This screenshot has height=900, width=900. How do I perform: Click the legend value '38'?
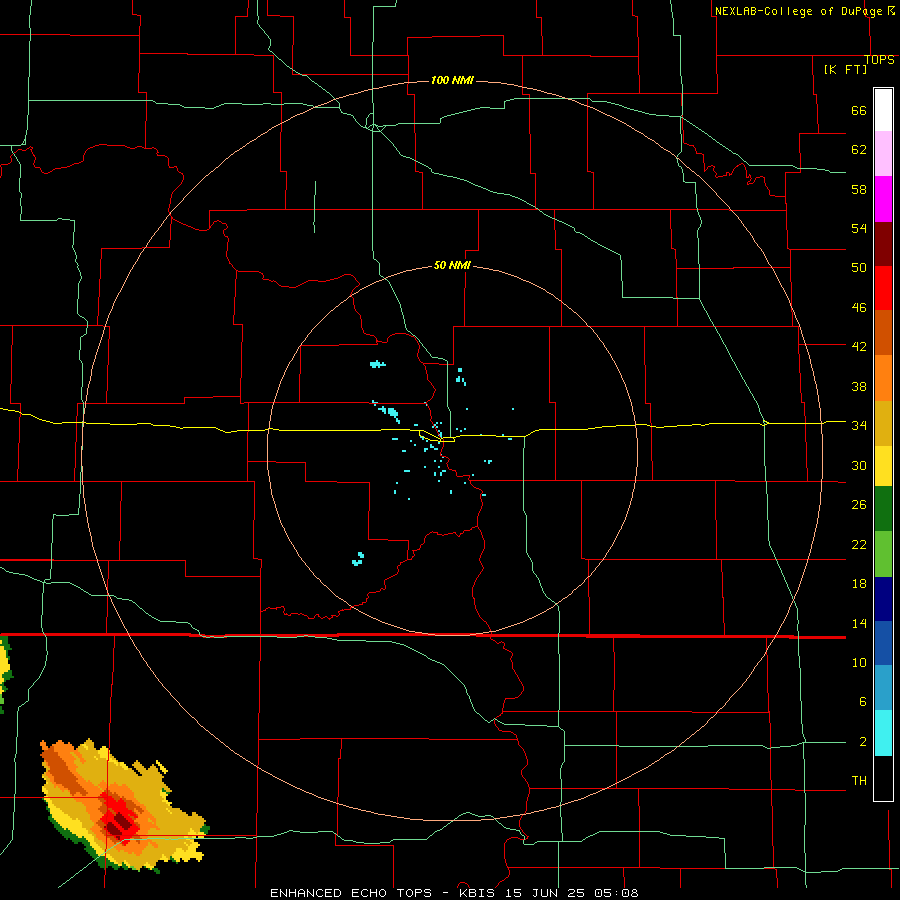(859, 387)
